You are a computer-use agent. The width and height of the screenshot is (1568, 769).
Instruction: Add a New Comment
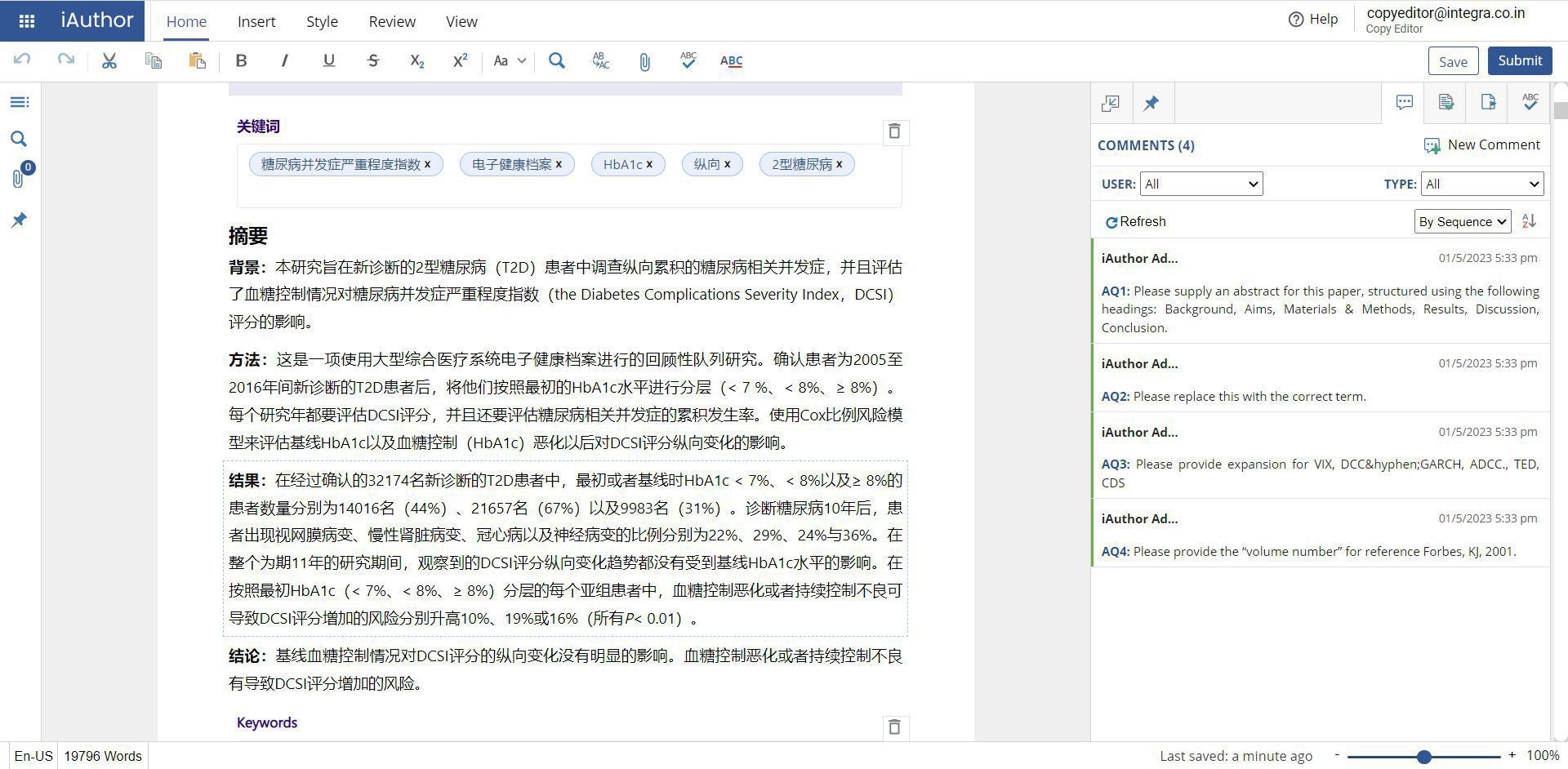[x=1481, y=145]
